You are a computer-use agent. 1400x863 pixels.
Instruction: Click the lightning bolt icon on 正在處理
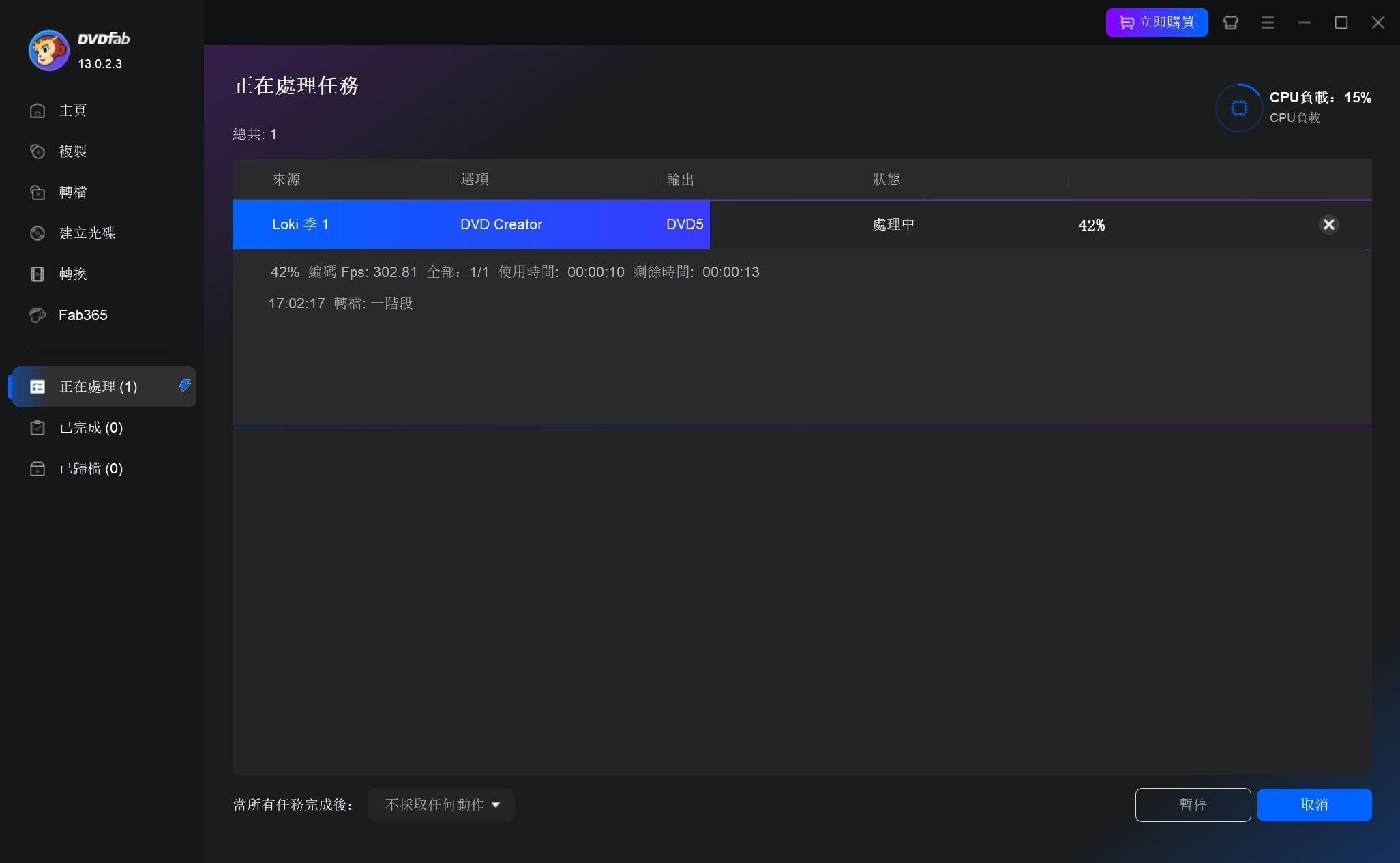184,386
